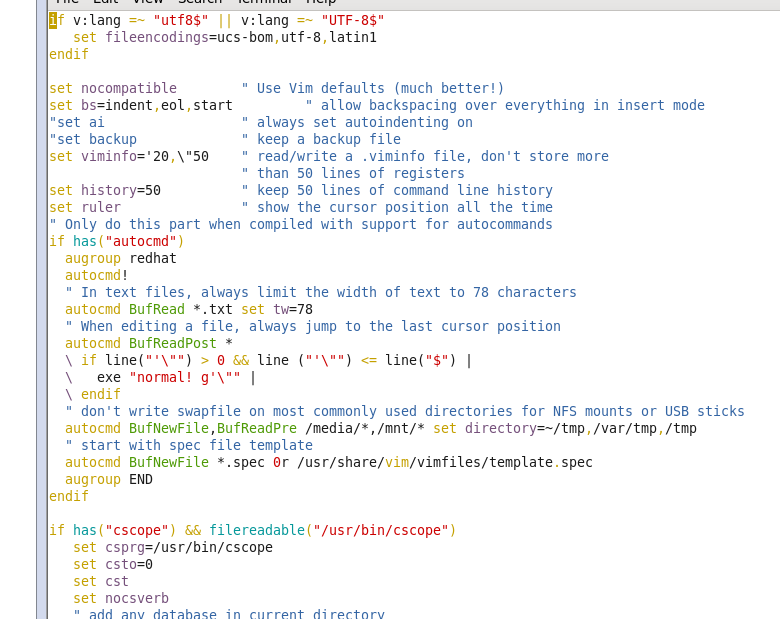Click the 'endif' after augroup END
This screenshot has height=619, width=780.
click(69, 497)
